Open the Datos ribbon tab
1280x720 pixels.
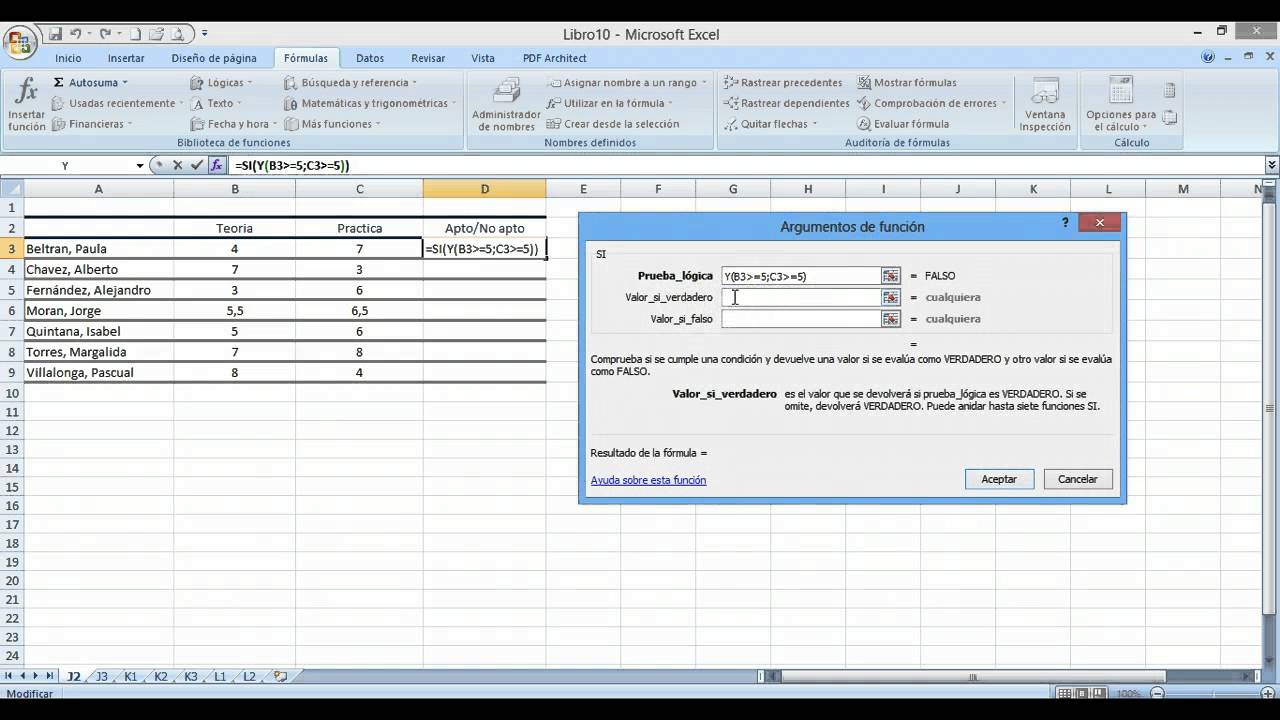tap(370, 58)
